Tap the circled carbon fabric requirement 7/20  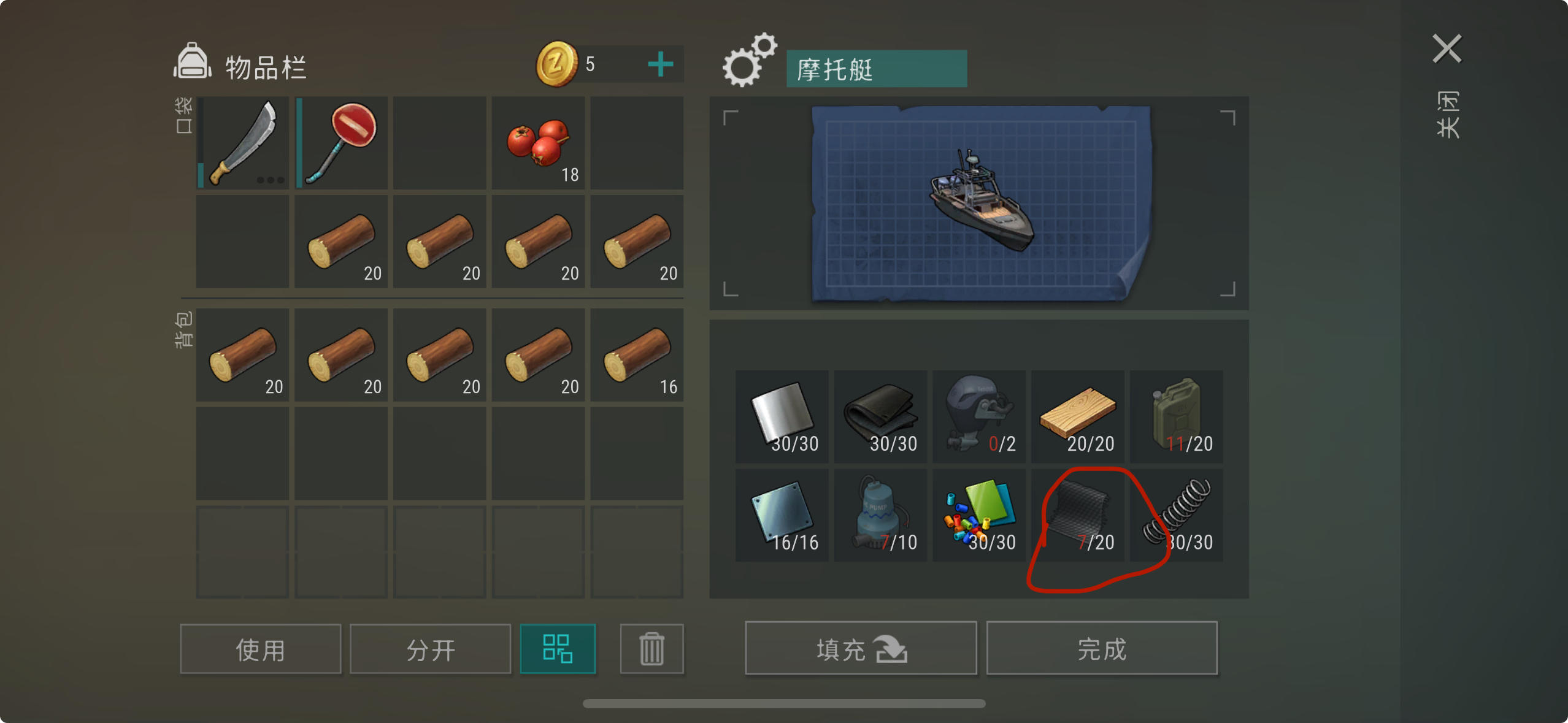point(1077,515)
